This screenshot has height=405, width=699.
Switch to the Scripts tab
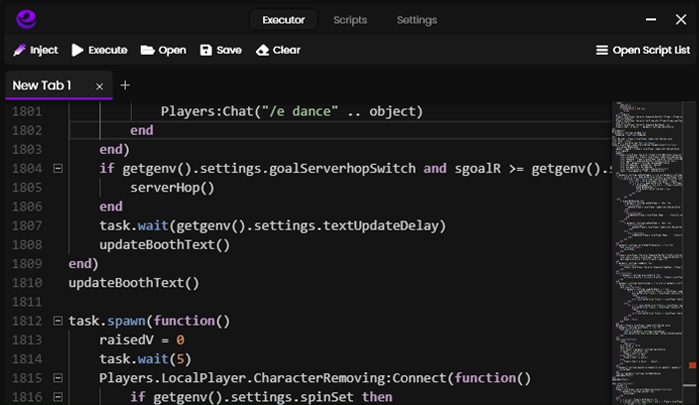click(x=350, y=20)
